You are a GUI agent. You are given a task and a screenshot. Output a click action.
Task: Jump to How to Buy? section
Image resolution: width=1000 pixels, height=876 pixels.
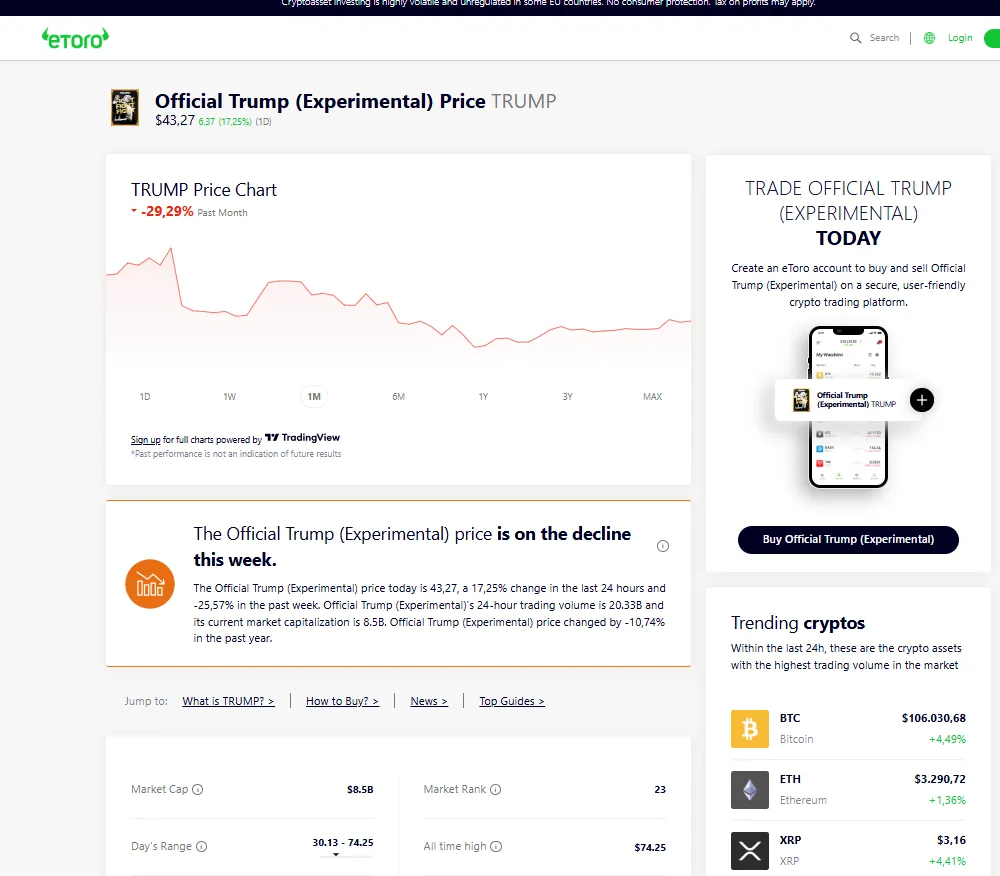tap(342, 701)
